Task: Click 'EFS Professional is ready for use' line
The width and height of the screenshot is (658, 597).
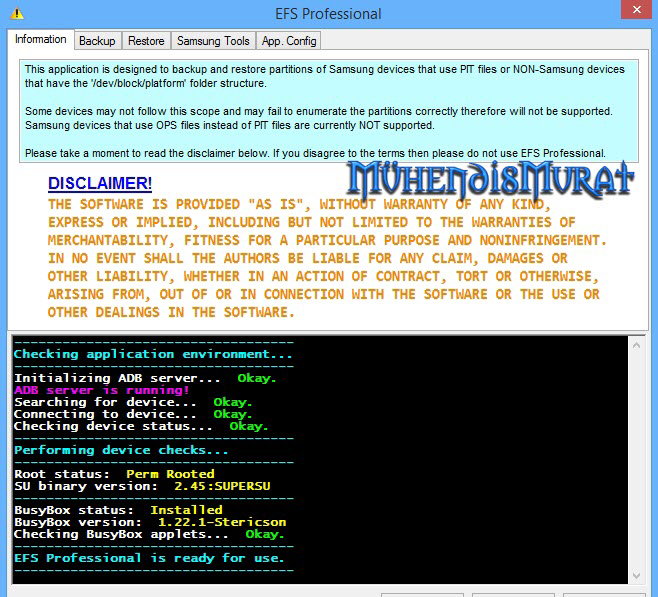Action: [148, 558]
